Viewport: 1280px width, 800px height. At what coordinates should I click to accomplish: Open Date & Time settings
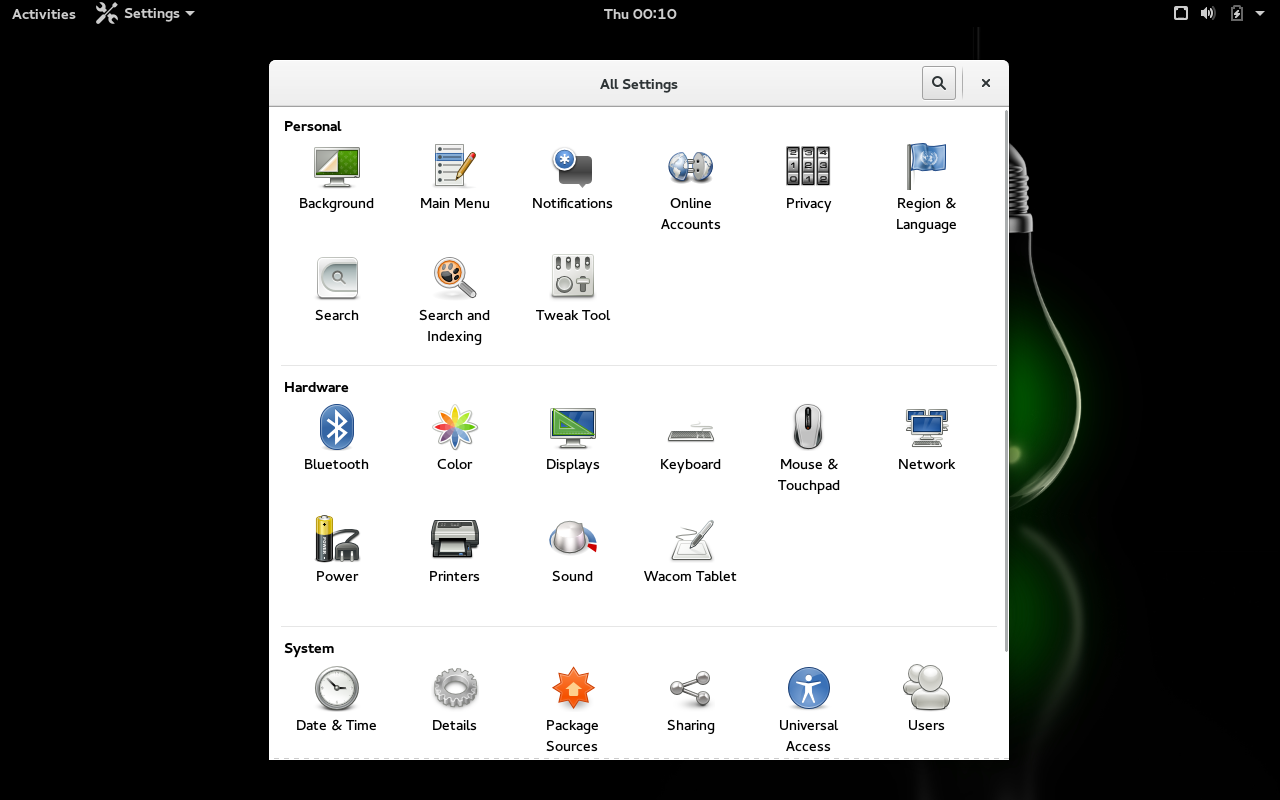point(336,690)
